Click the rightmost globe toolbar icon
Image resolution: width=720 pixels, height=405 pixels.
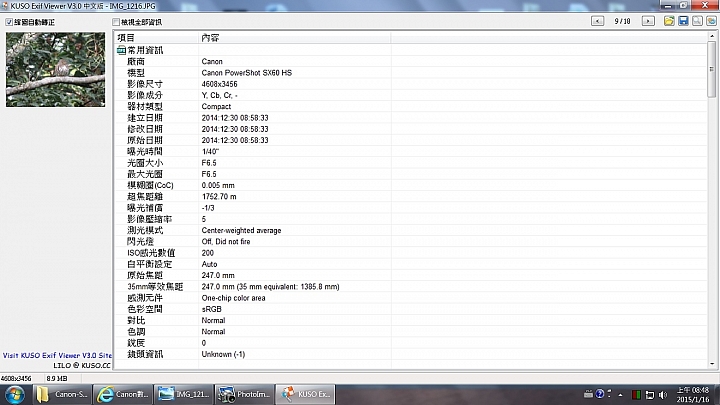[711, 21]
